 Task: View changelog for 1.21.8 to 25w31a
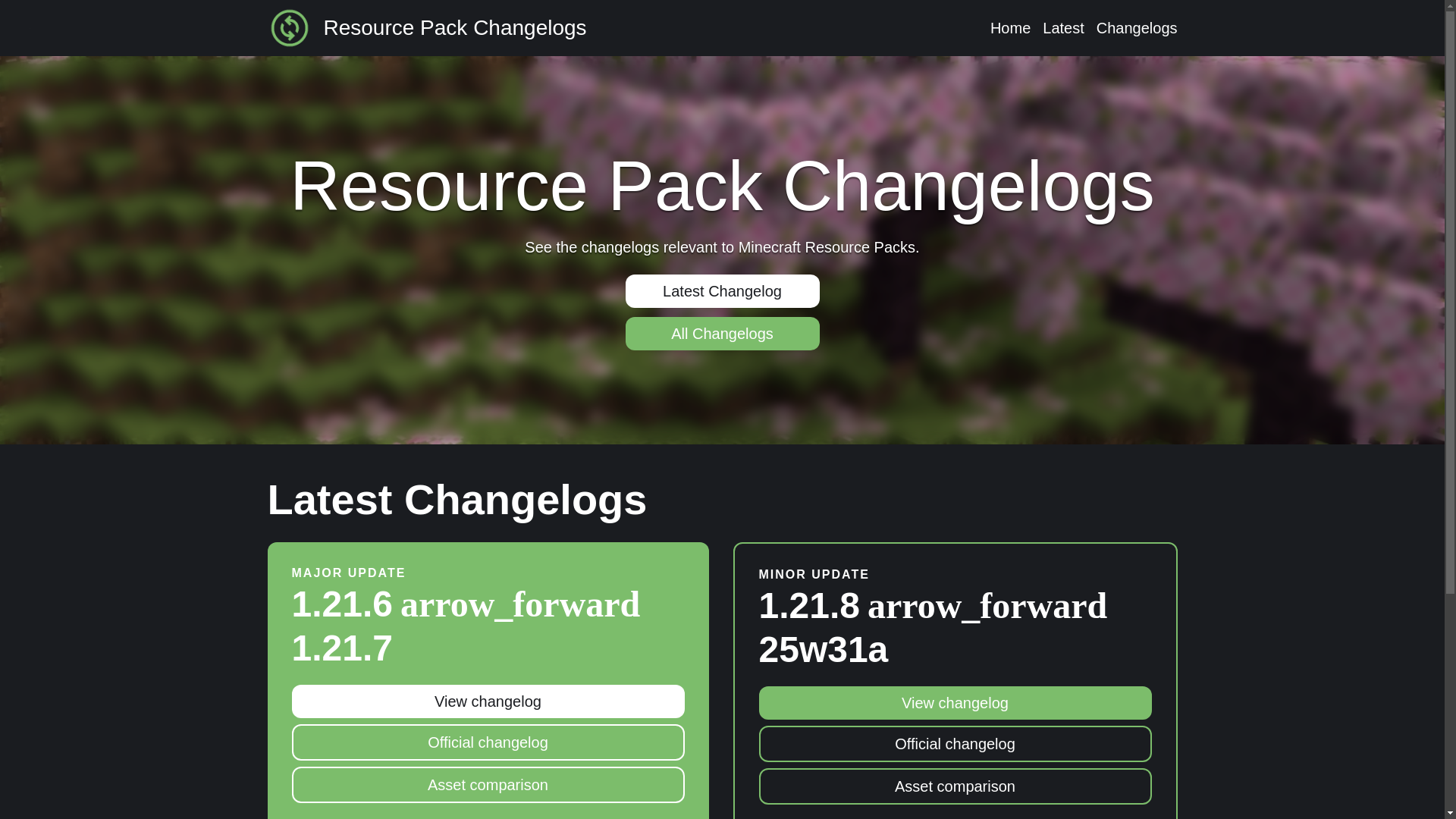955,703
